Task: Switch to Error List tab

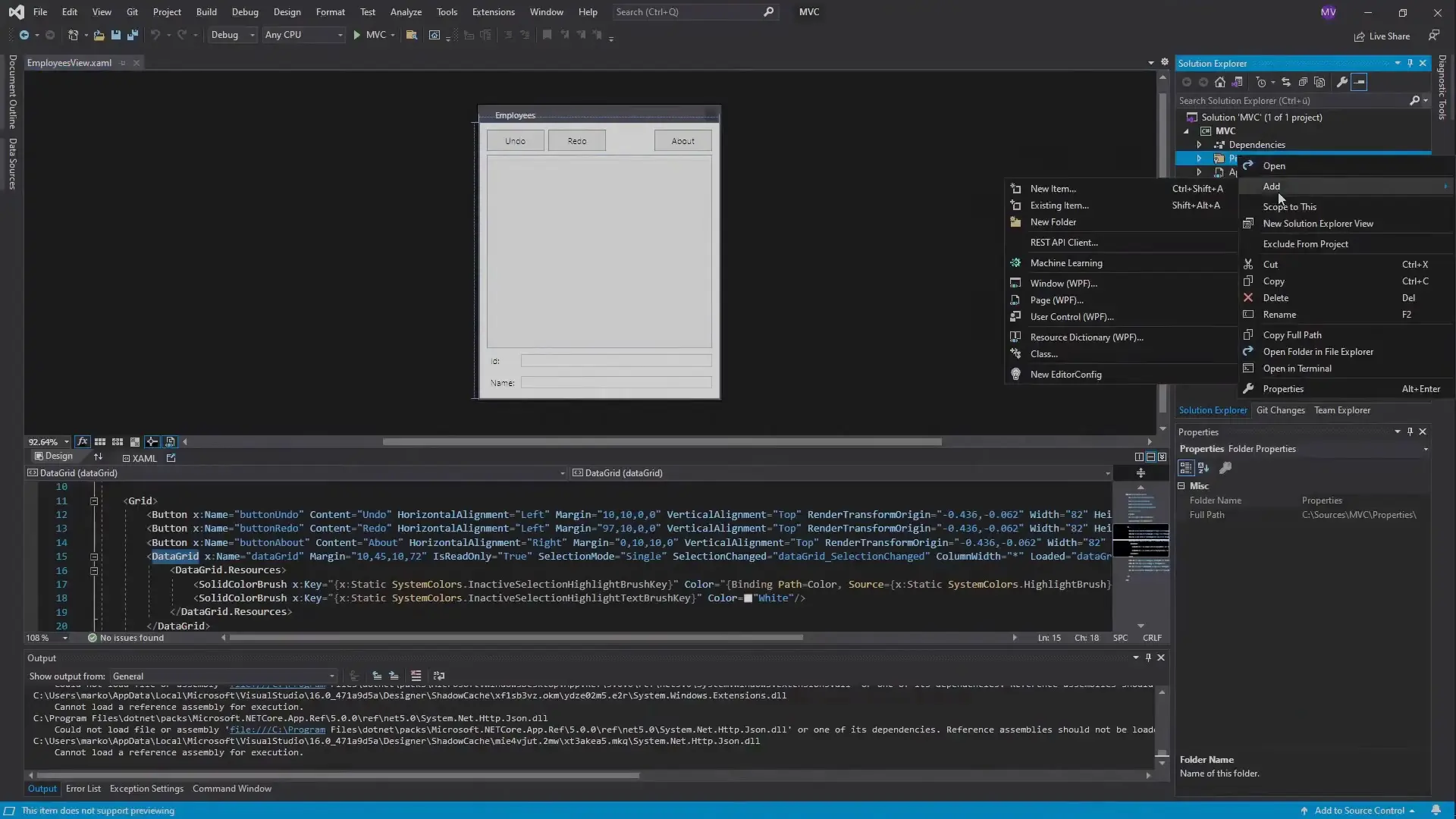Action: (x=83, y=789)
